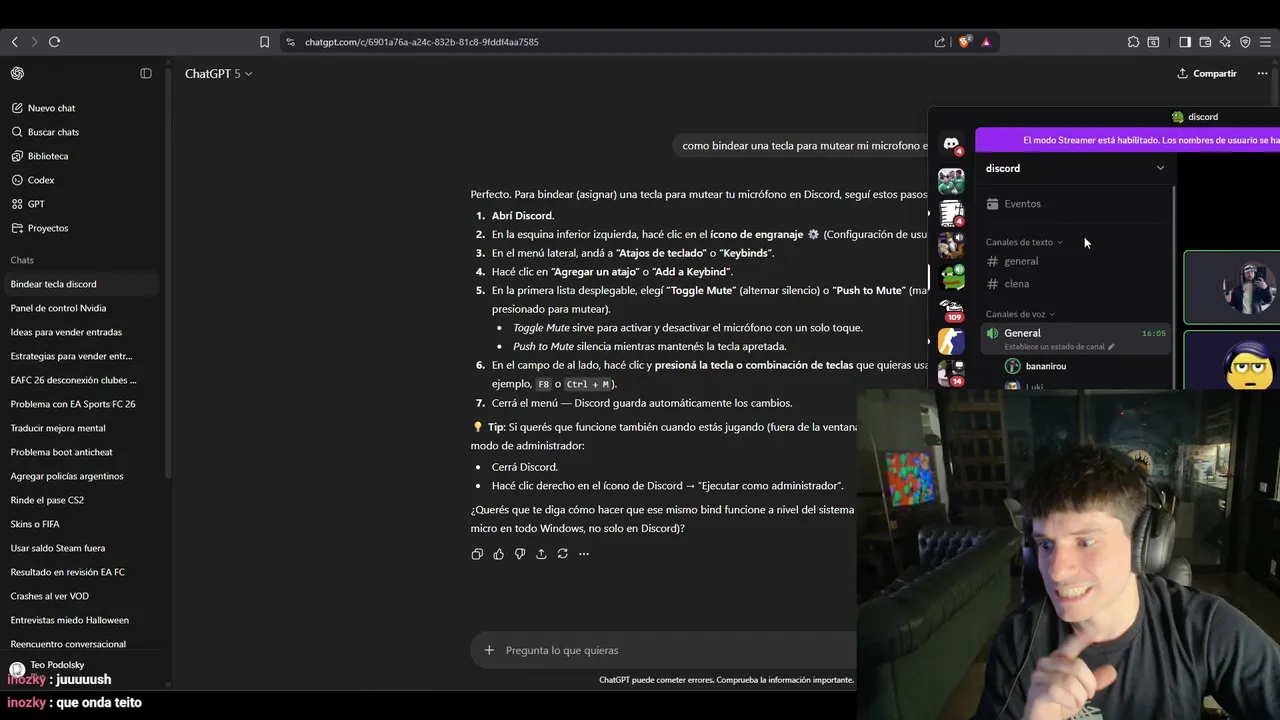1280x720 pixels.
Task: Regenerate the response
Action: 563,554
